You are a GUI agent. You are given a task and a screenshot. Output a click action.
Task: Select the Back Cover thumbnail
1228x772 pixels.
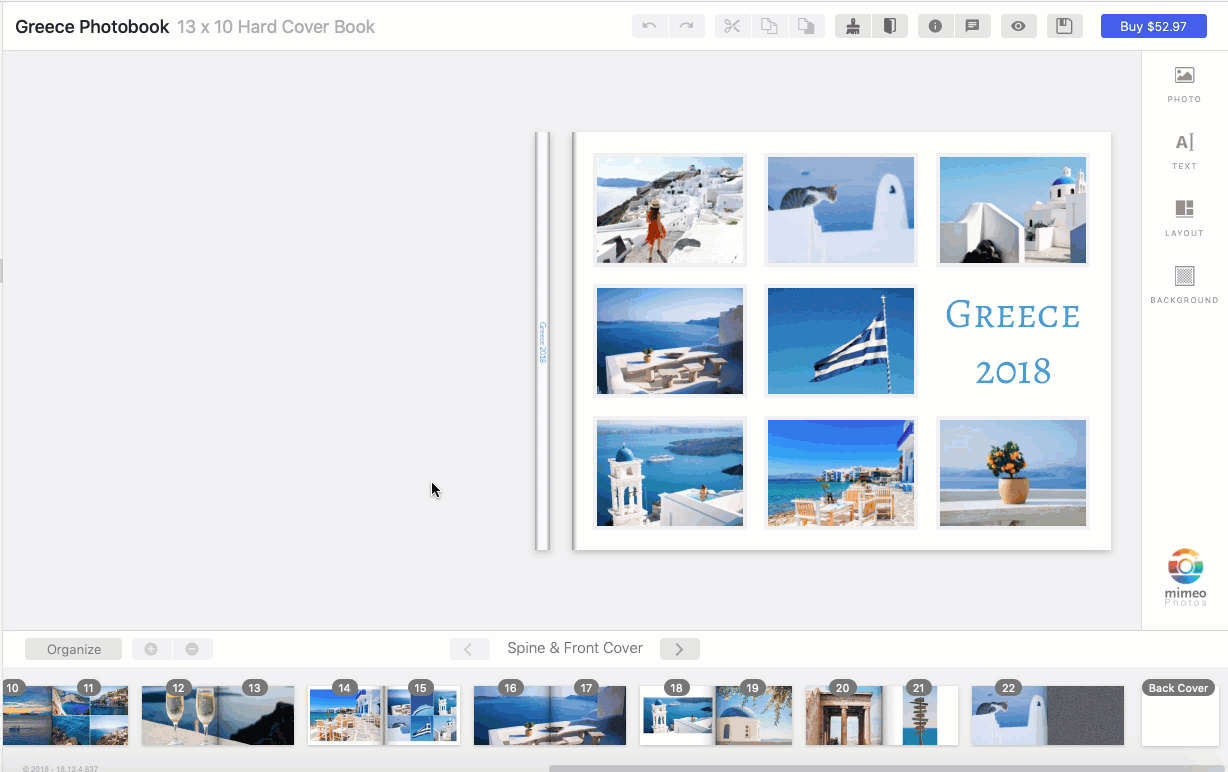(x=1179, y=715)
